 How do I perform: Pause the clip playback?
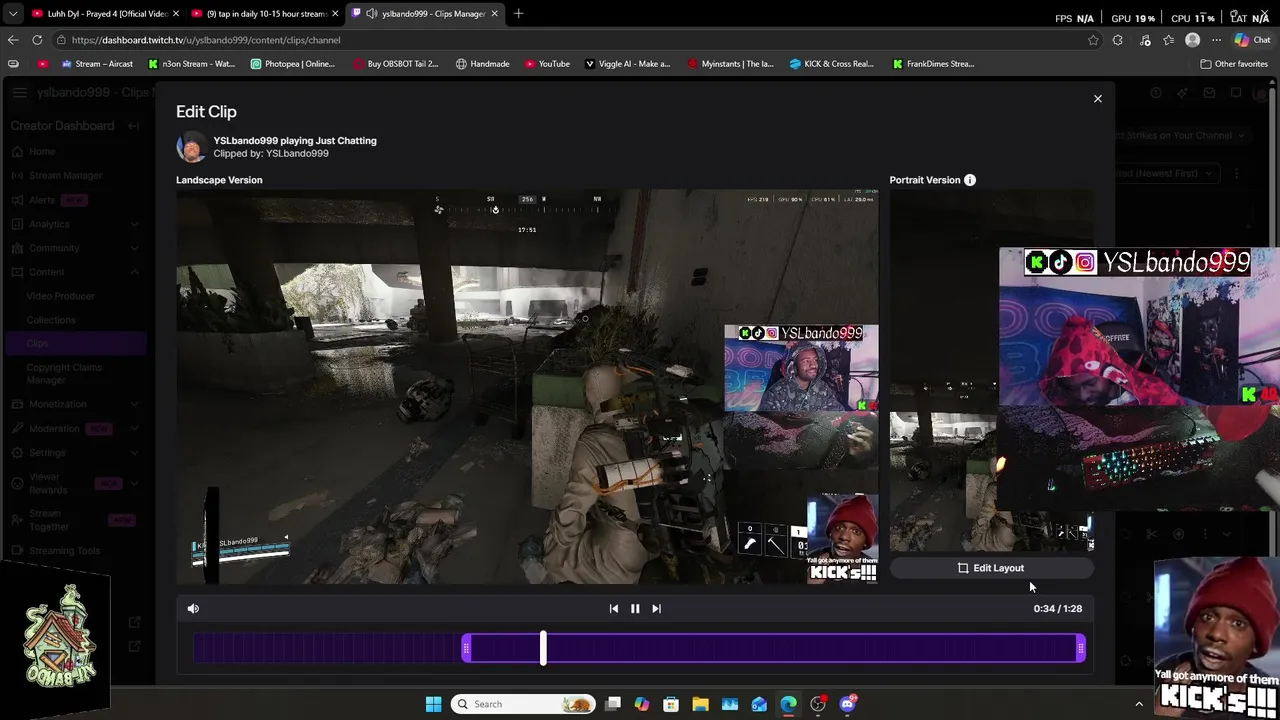click(635, 608)
